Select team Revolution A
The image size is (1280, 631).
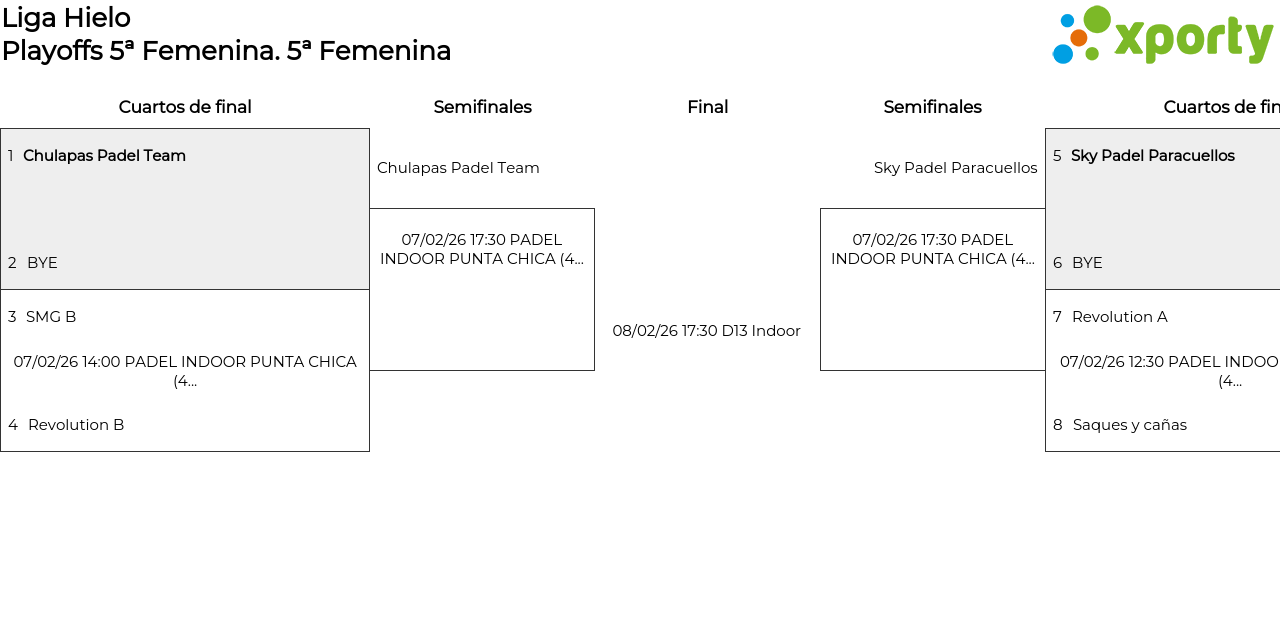click(x=1119, y=317)
